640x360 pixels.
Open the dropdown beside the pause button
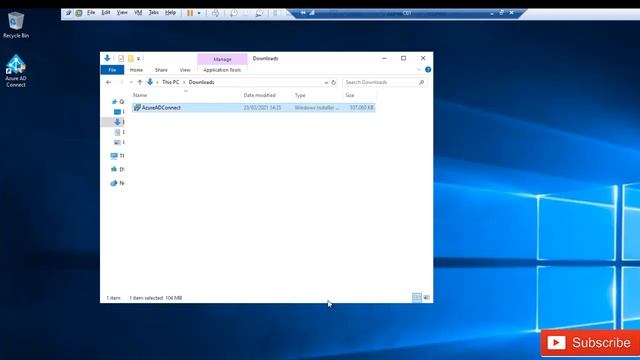coord(199,13)
